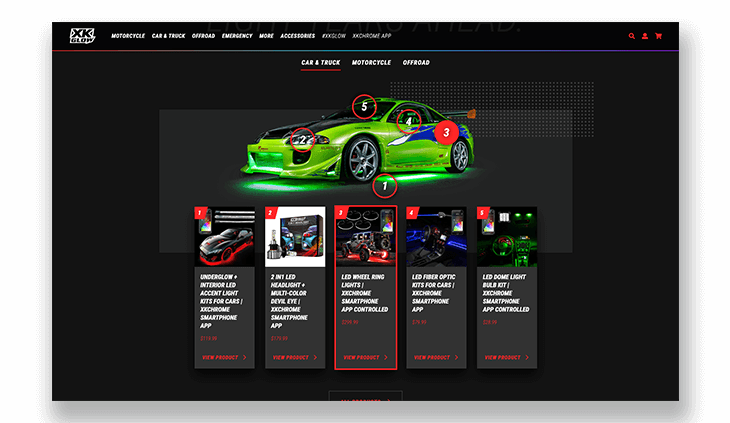Open Motorcycle in the top navigation
Image resolution: width=730 pixels, height=423 pixels.
pos(128,36)
